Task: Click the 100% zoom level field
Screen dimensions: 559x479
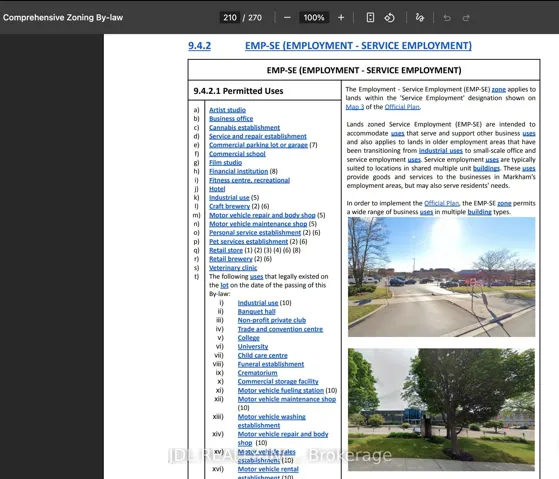Action: (314, 17)
